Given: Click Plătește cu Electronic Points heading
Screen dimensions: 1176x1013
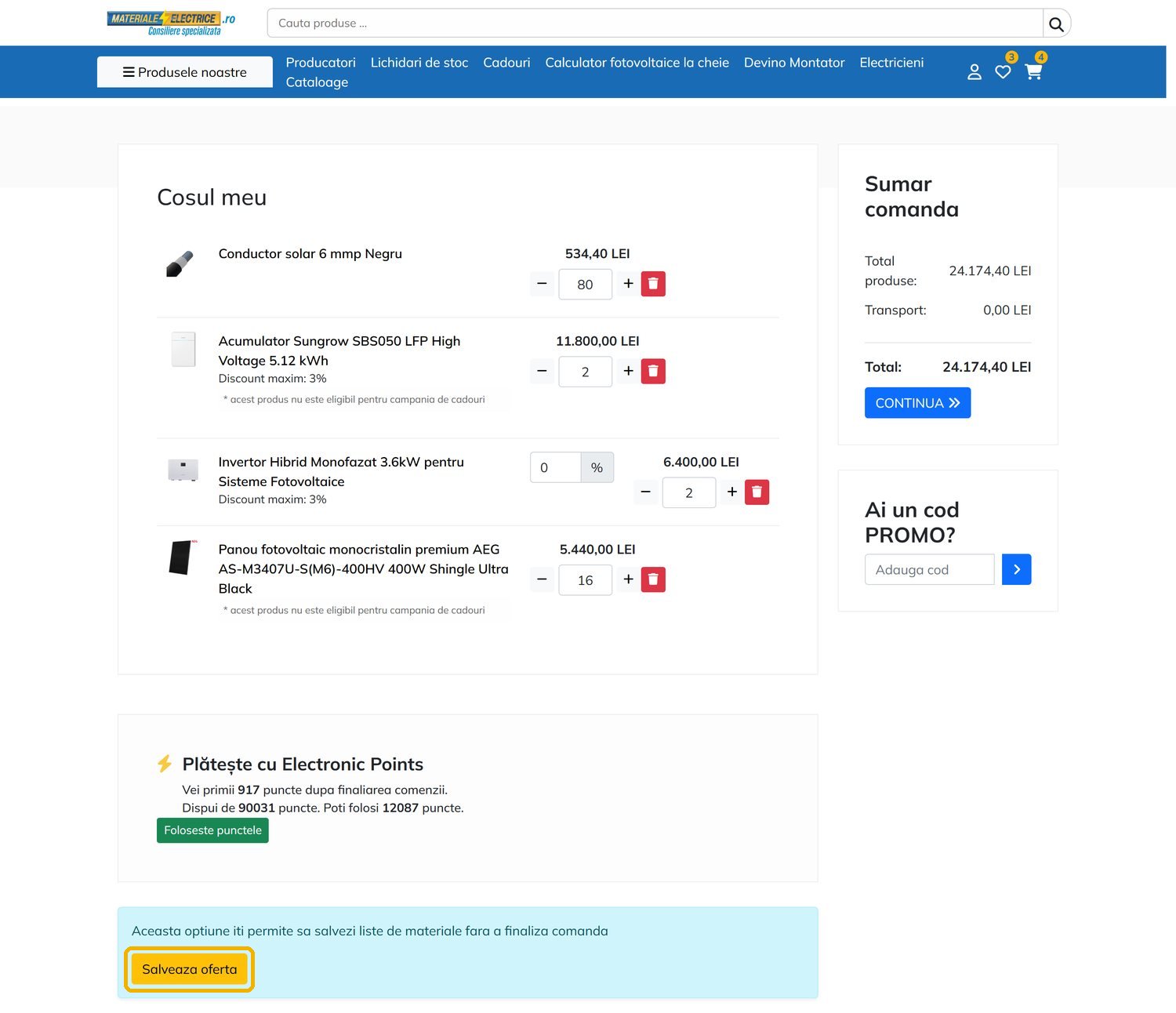Looking at the screenshot, I should (x=303, y=764).
